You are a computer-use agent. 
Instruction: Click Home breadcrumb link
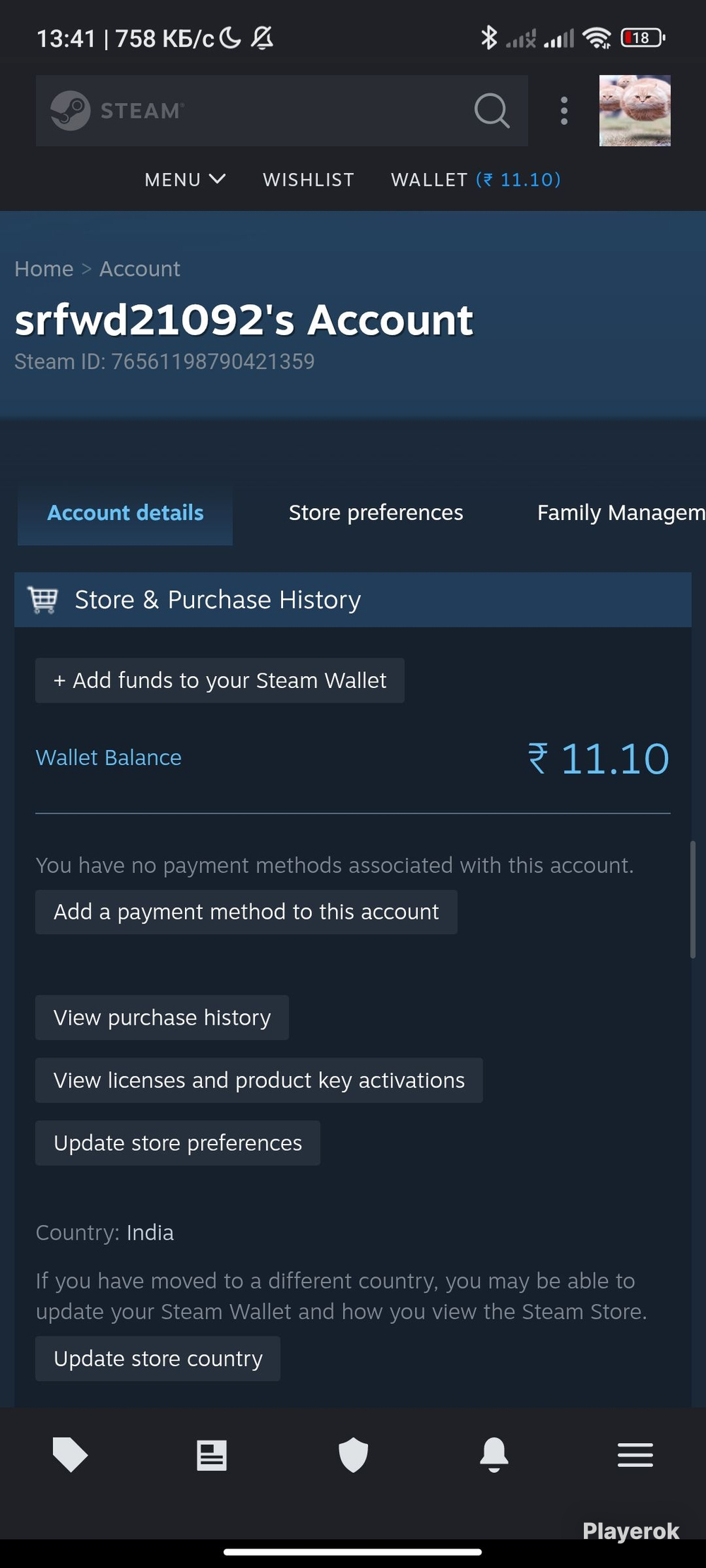coord(44,269)
